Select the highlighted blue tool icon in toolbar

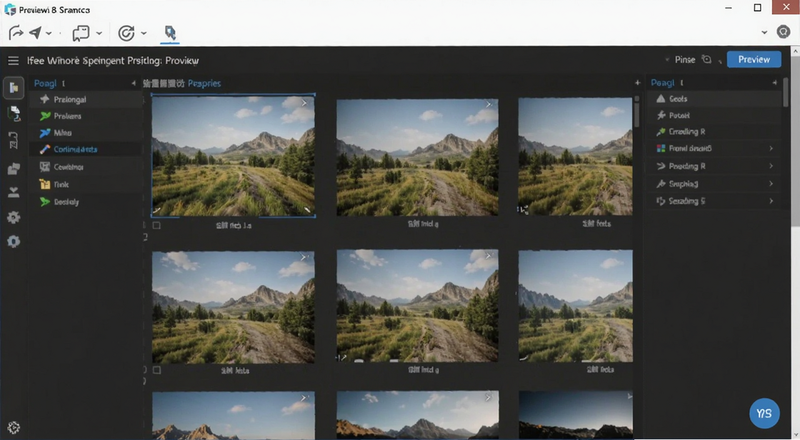click(x=170, y=33)
